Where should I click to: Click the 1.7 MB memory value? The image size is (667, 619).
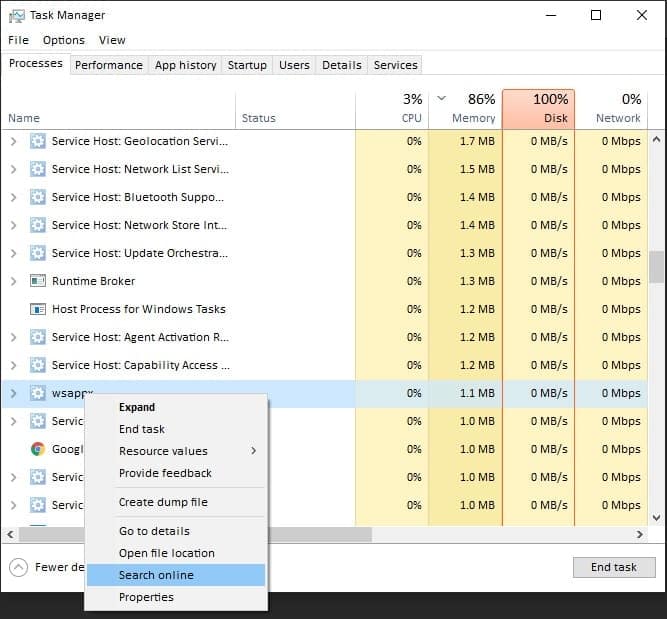(x=477, y=141)
